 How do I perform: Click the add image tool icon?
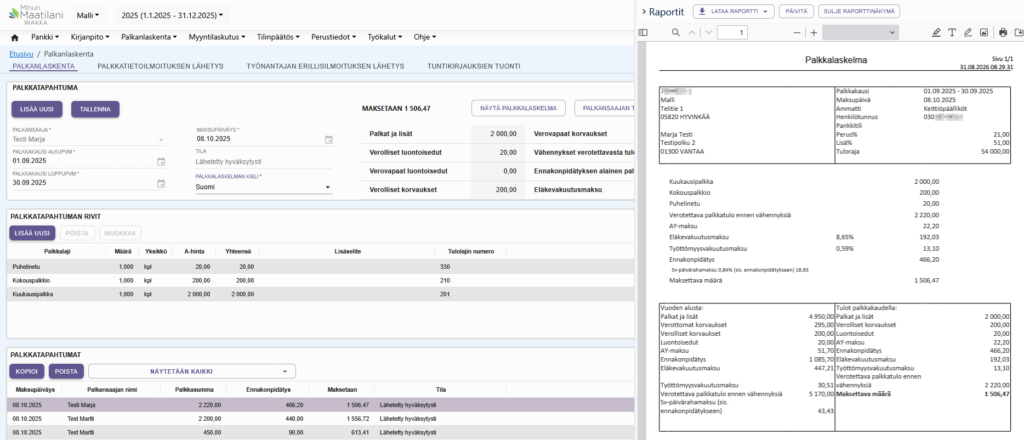[x=984, y=33]
